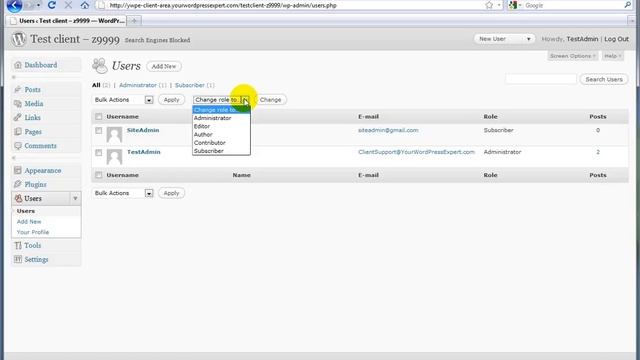Choose Administrator in role dropdown list
Image resolution: width=640 pixels, height=360 pixels.
(x=221, y=118)
